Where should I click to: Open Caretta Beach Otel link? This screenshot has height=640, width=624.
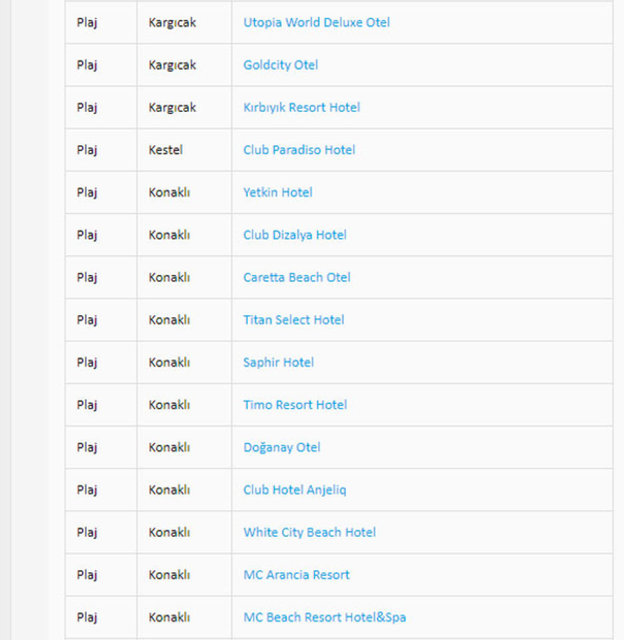296,277
